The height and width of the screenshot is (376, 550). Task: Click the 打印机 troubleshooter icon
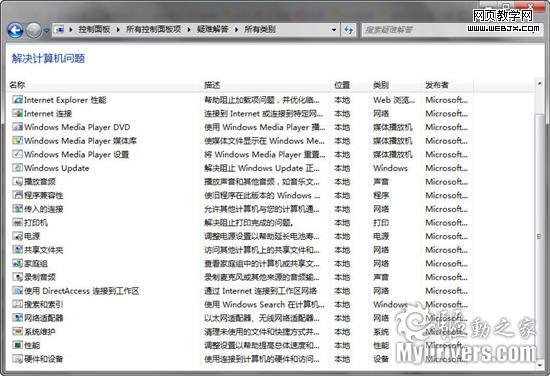[18, 223]
